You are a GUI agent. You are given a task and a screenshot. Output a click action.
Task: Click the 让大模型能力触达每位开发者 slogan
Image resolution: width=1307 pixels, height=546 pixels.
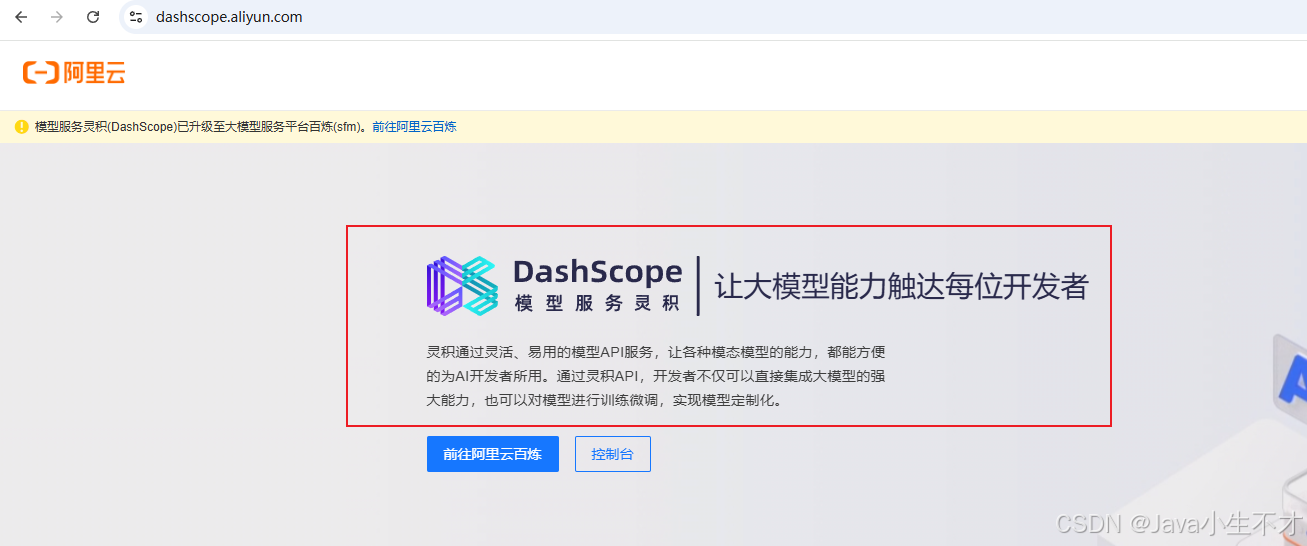(901, 286)
